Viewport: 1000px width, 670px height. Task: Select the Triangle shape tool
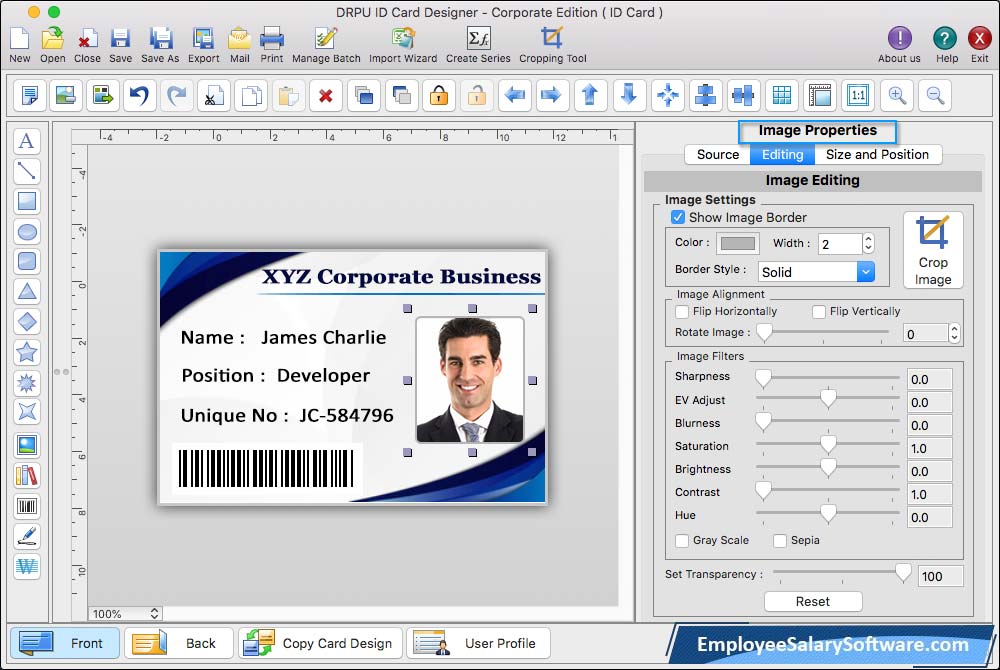click(27, 292)
